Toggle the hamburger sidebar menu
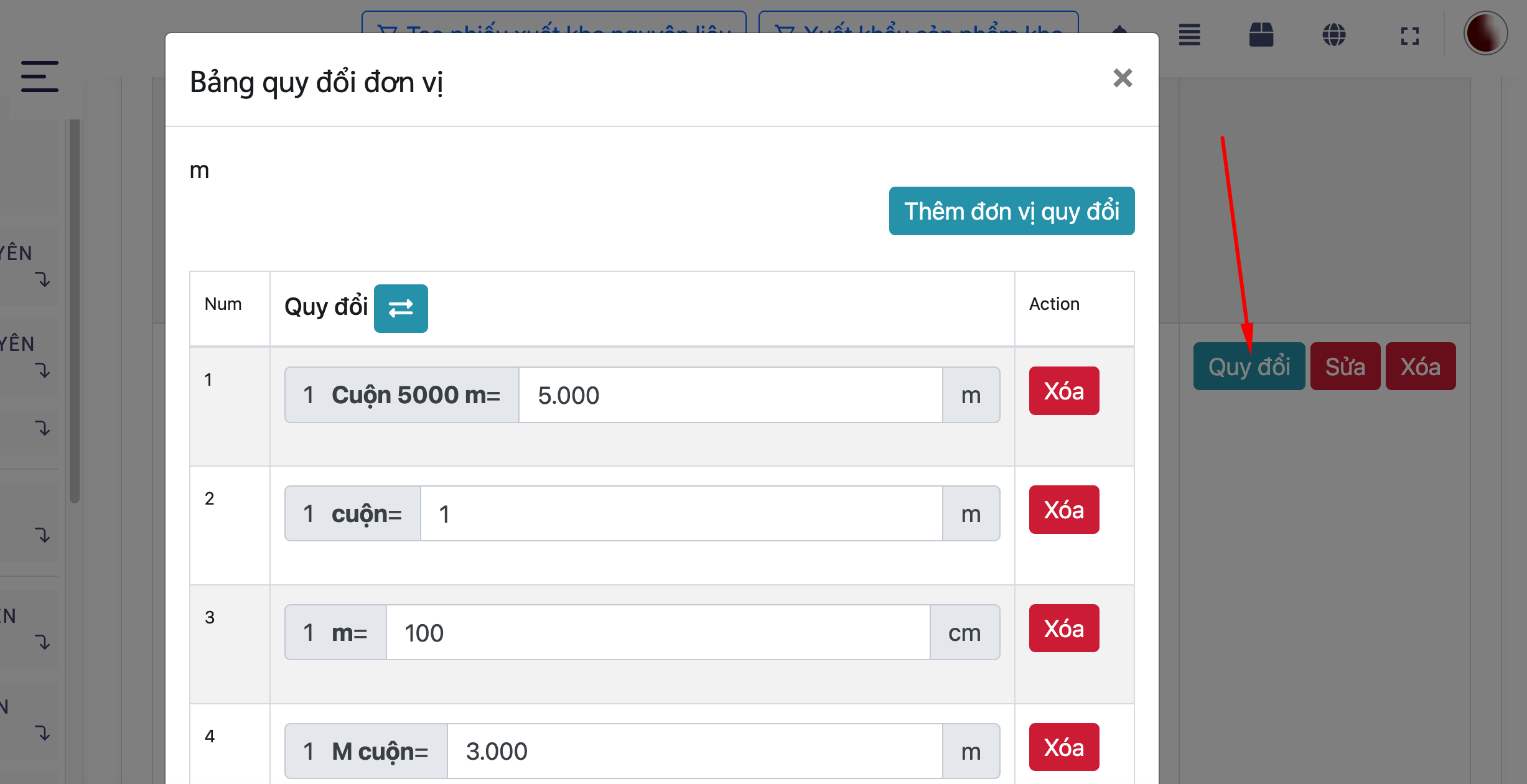This screenshot has height=784, width=1527. pyautogui.click(x=40, y=77)
